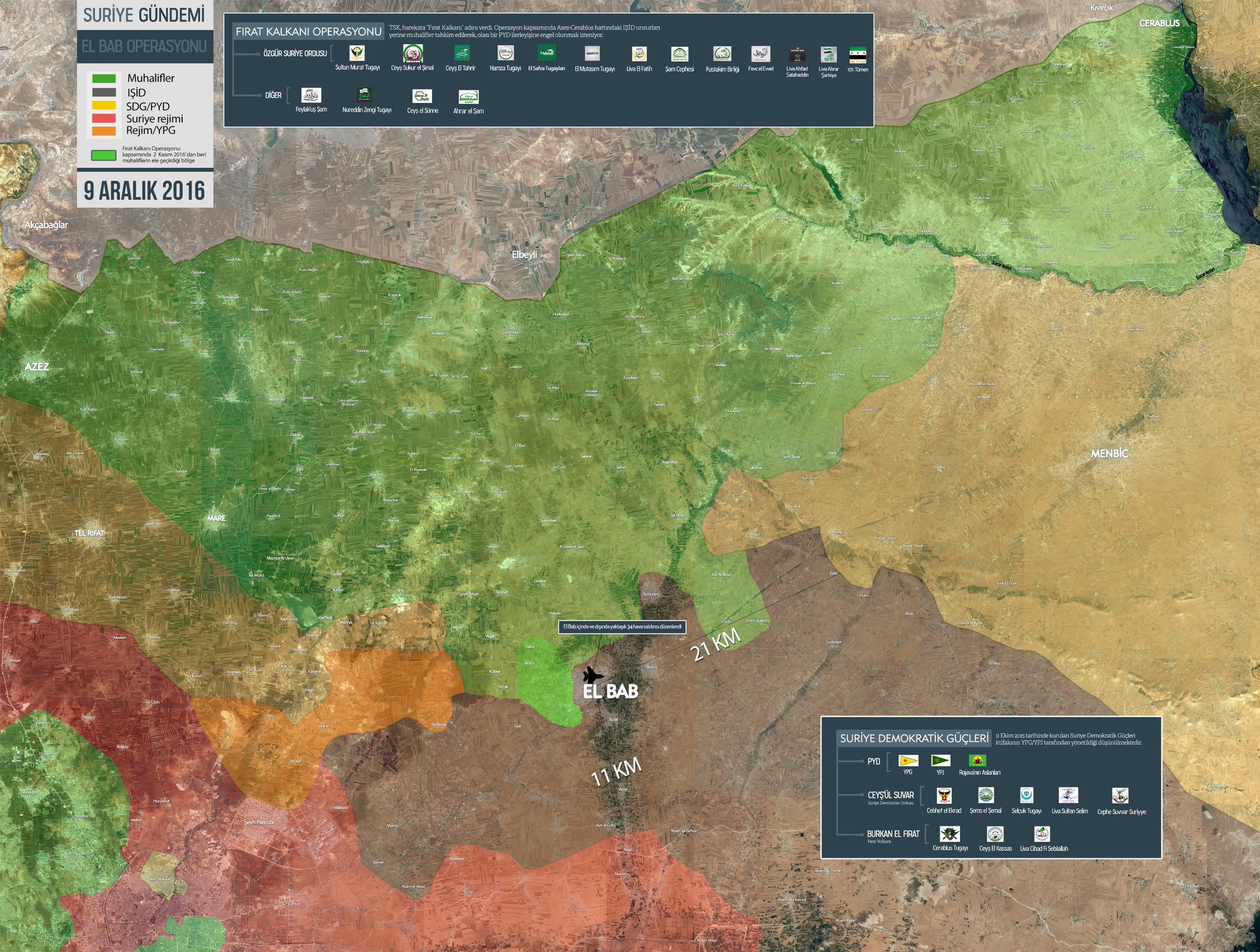Click the 'AZEZ' city label
1260x952 pixels.
[x=37, y=367]
